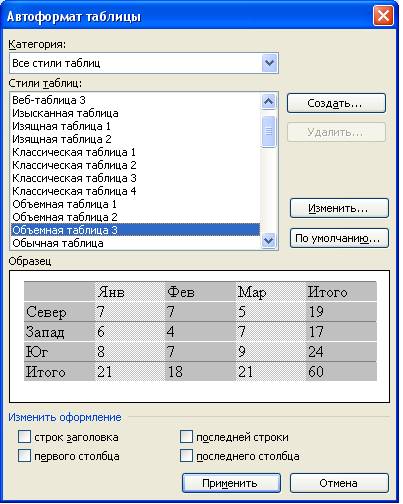Click the Применить button
The height and width of the screenshot is (504, 403).
231,483
